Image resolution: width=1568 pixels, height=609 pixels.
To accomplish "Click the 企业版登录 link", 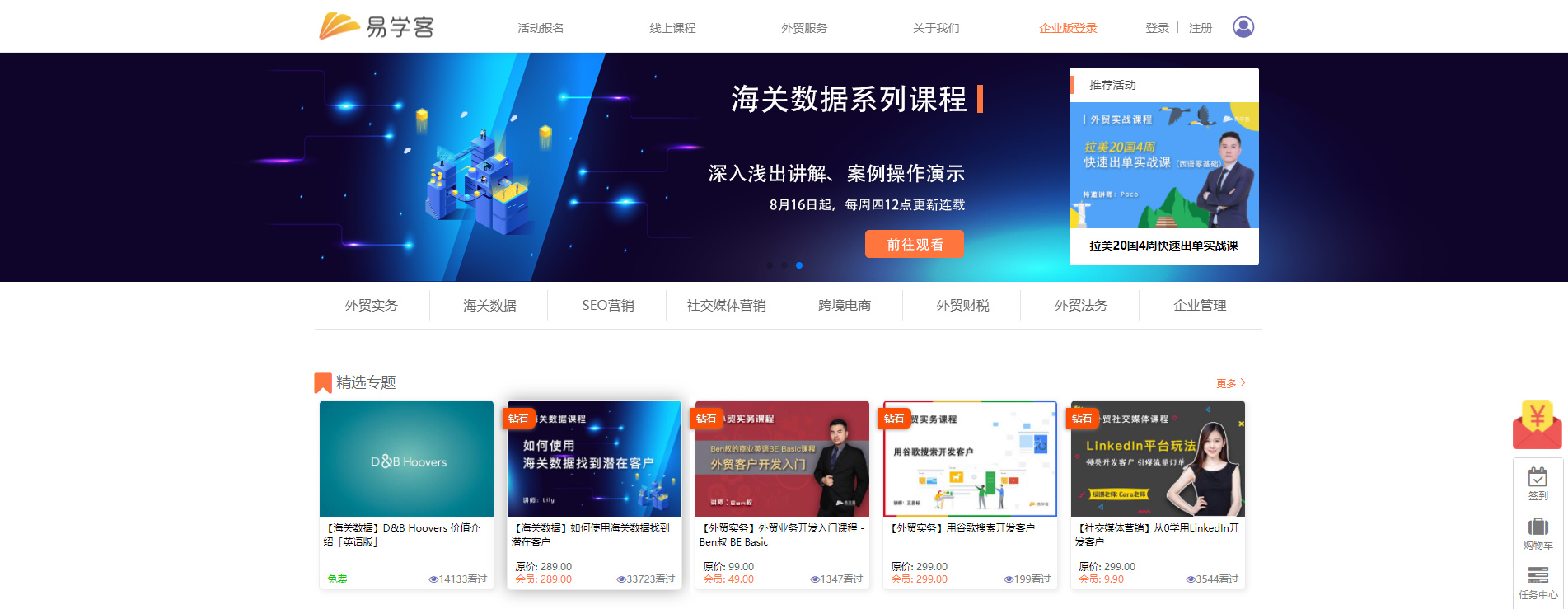I will (x=1068, y=28).
